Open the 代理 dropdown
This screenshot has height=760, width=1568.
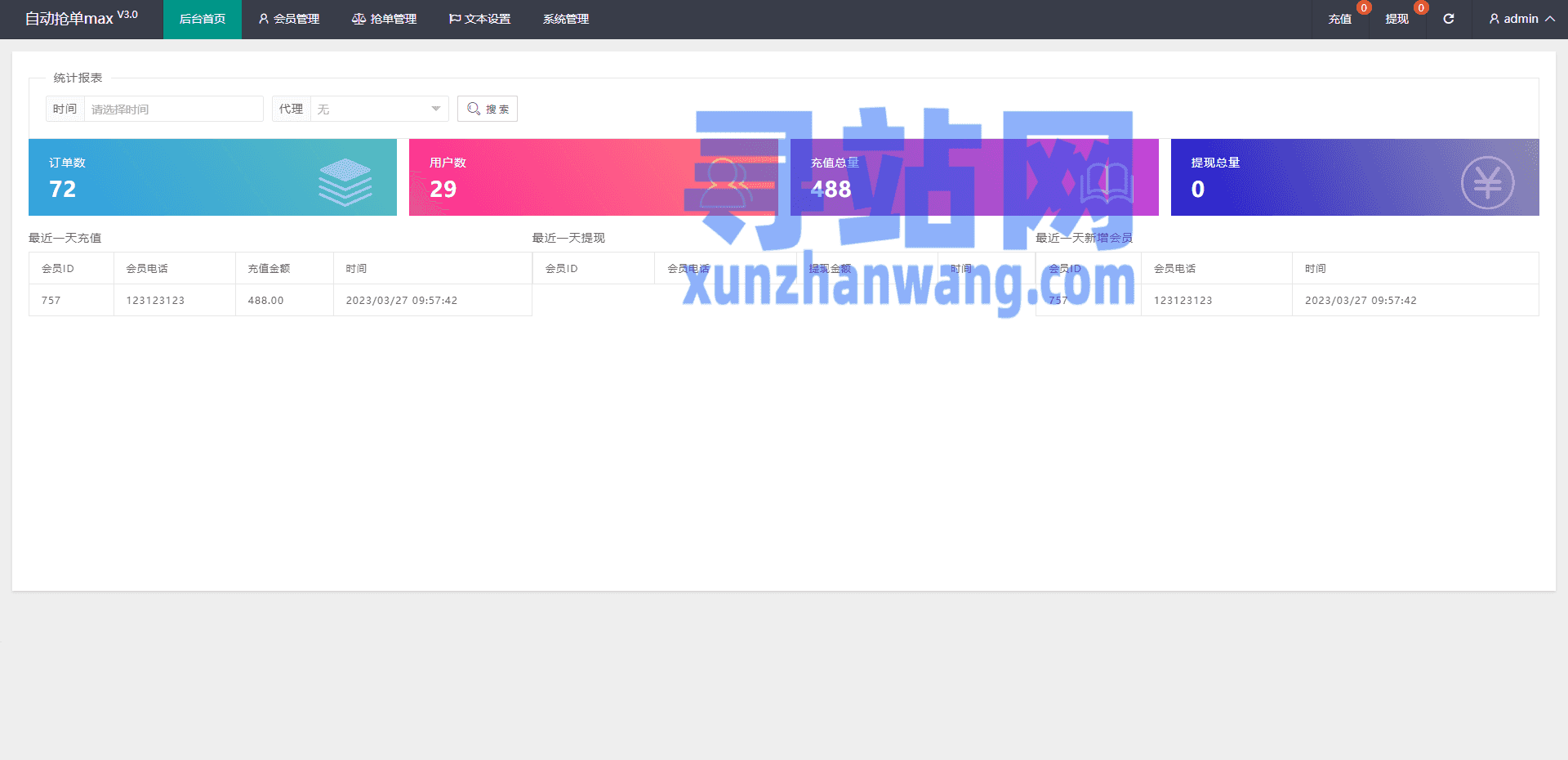[x=380, y=109]
